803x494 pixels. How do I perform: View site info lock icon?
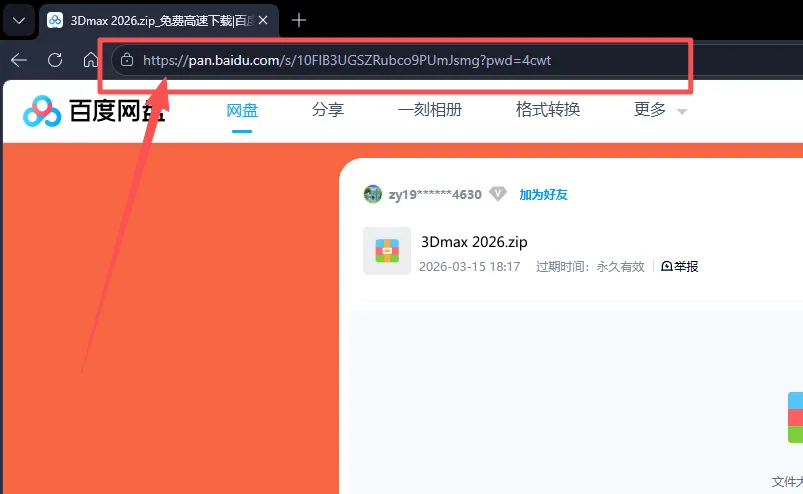pyautogui.click(x=126, y=60)
